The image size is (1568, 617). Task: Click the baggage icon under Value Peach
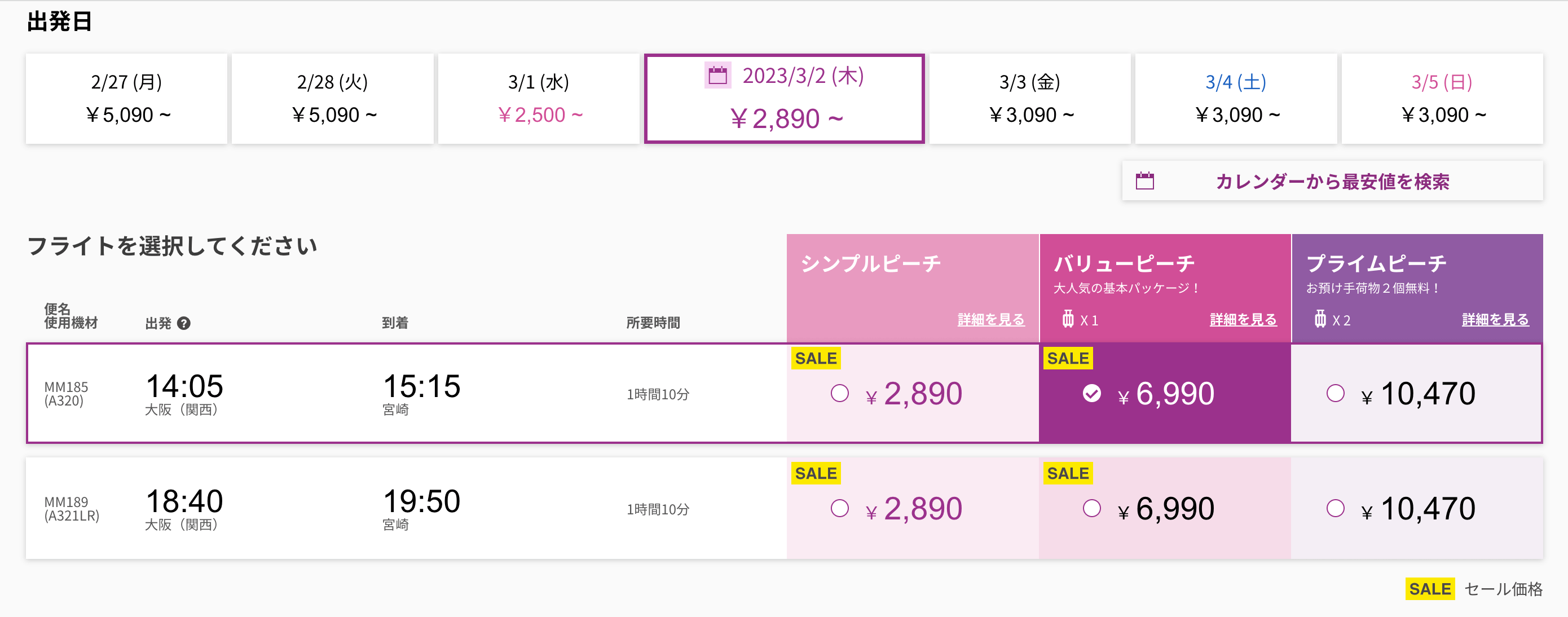1068,319
